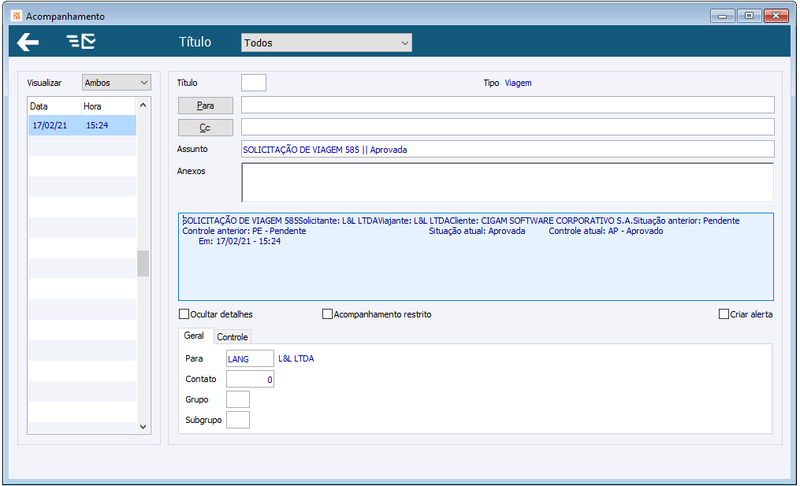Enable the Acompanhamento restrito checkbox
The height and width of the screenshot is (486, 800).
(327, 314)
